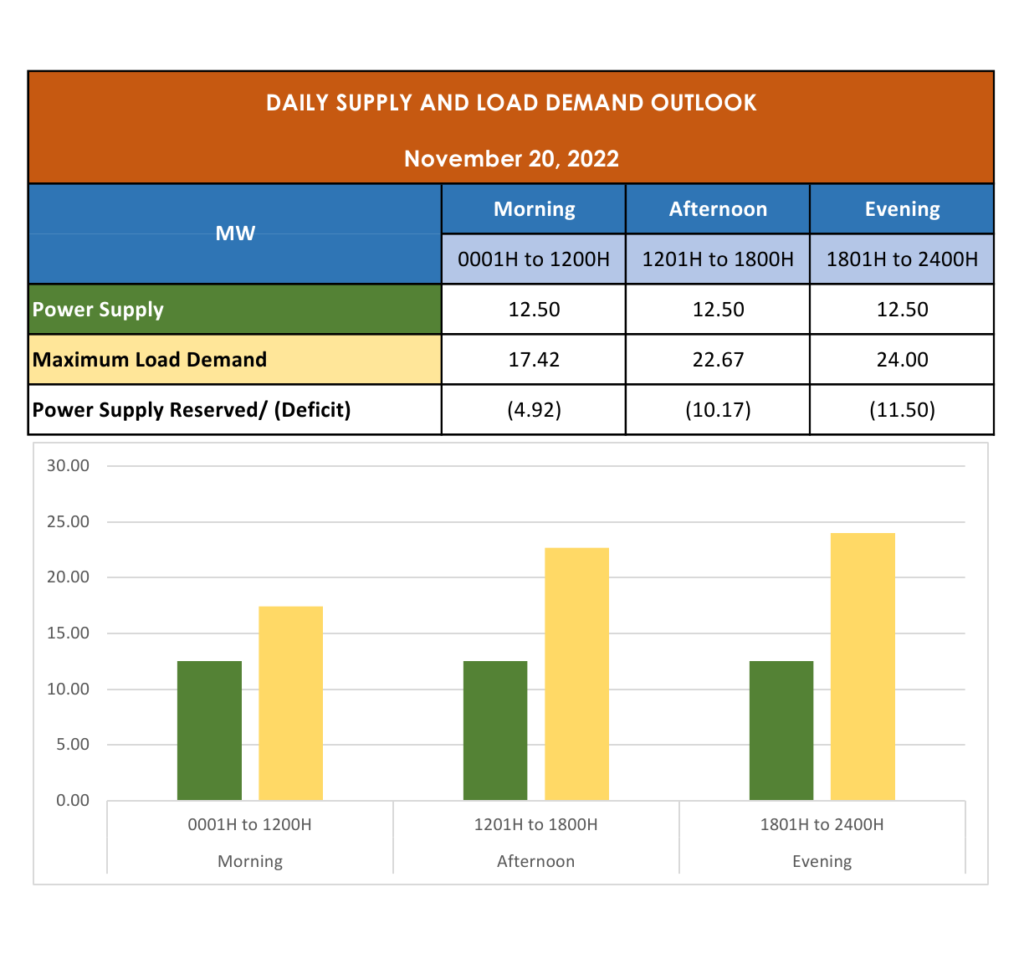1024x964 pixels.
Task: Click the yellow Evening bar in chart
Action: [862, 667]
